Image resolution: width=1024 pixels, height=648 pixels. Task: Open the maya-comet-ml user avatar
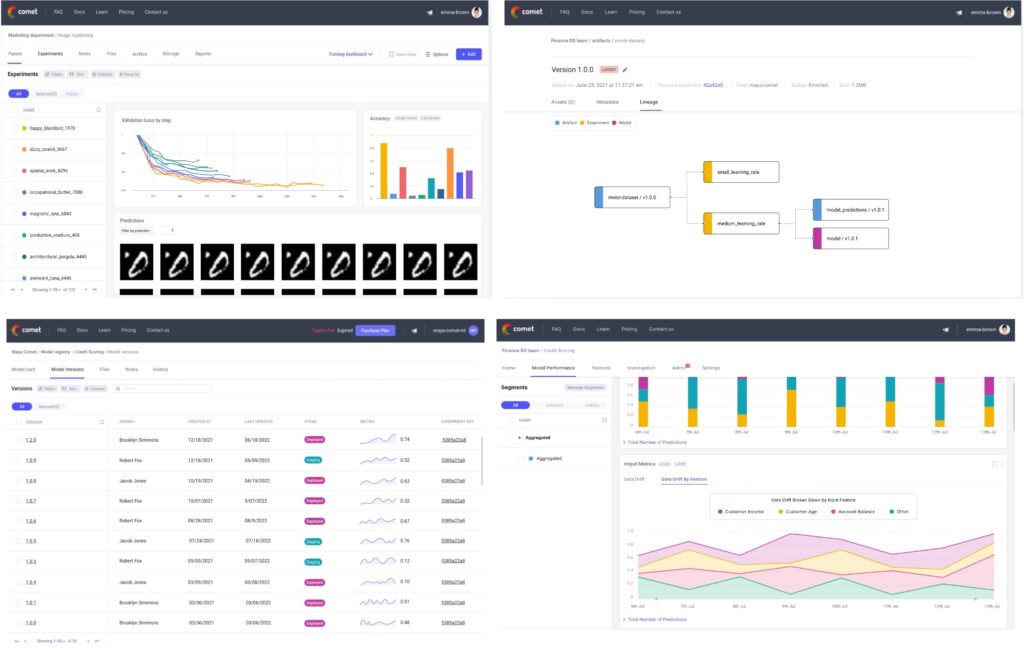(473, 330)
